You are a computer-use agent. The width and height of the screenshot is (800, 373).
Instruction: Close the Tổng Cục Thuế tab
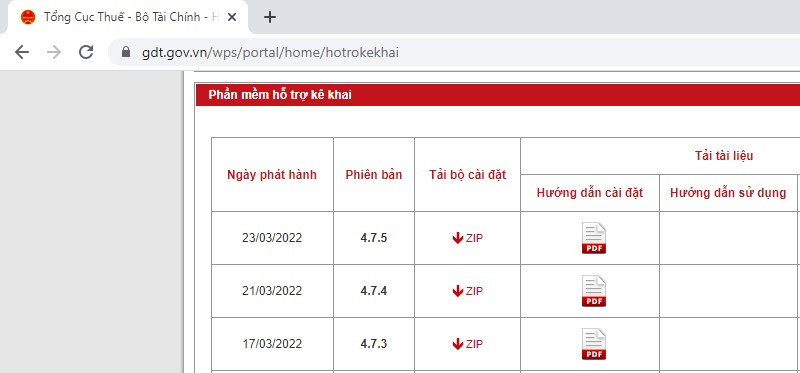coord(232,17)
